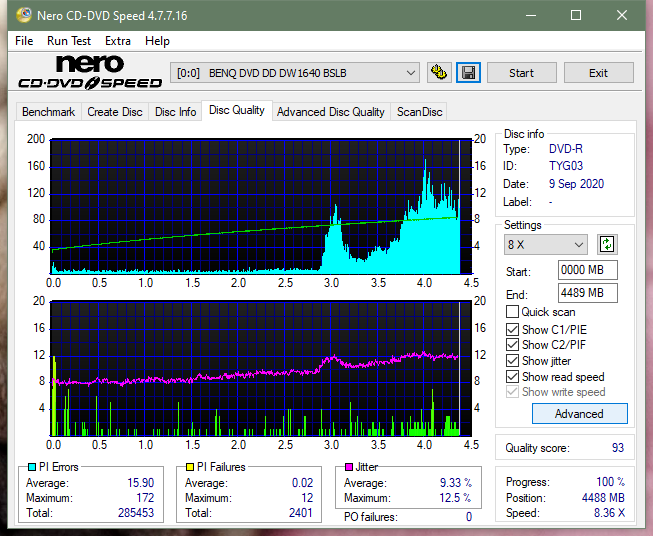Click the Nero CD-DVD Speed logo
This screenshot has width=653, height=536.
[90, 73]
